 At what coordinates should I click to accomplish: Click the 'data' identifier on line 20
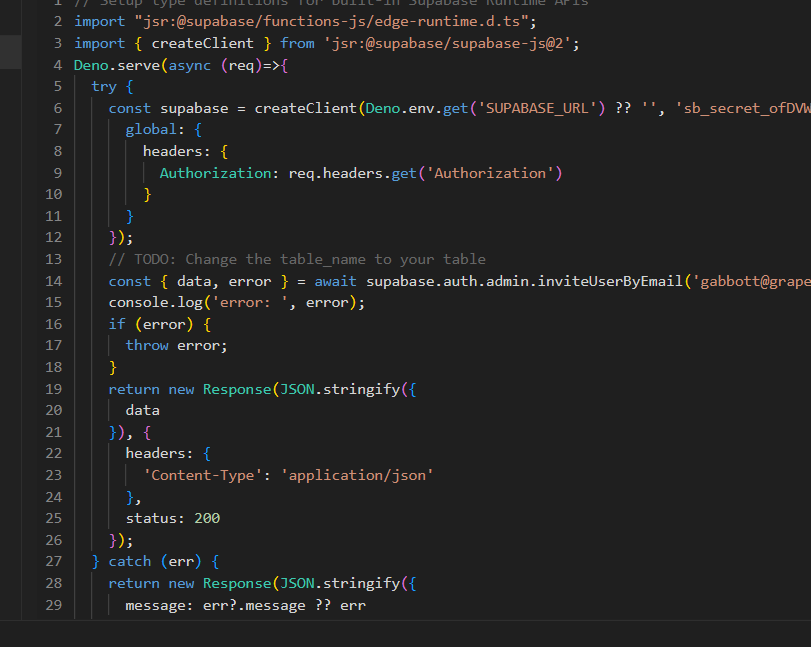143,411
